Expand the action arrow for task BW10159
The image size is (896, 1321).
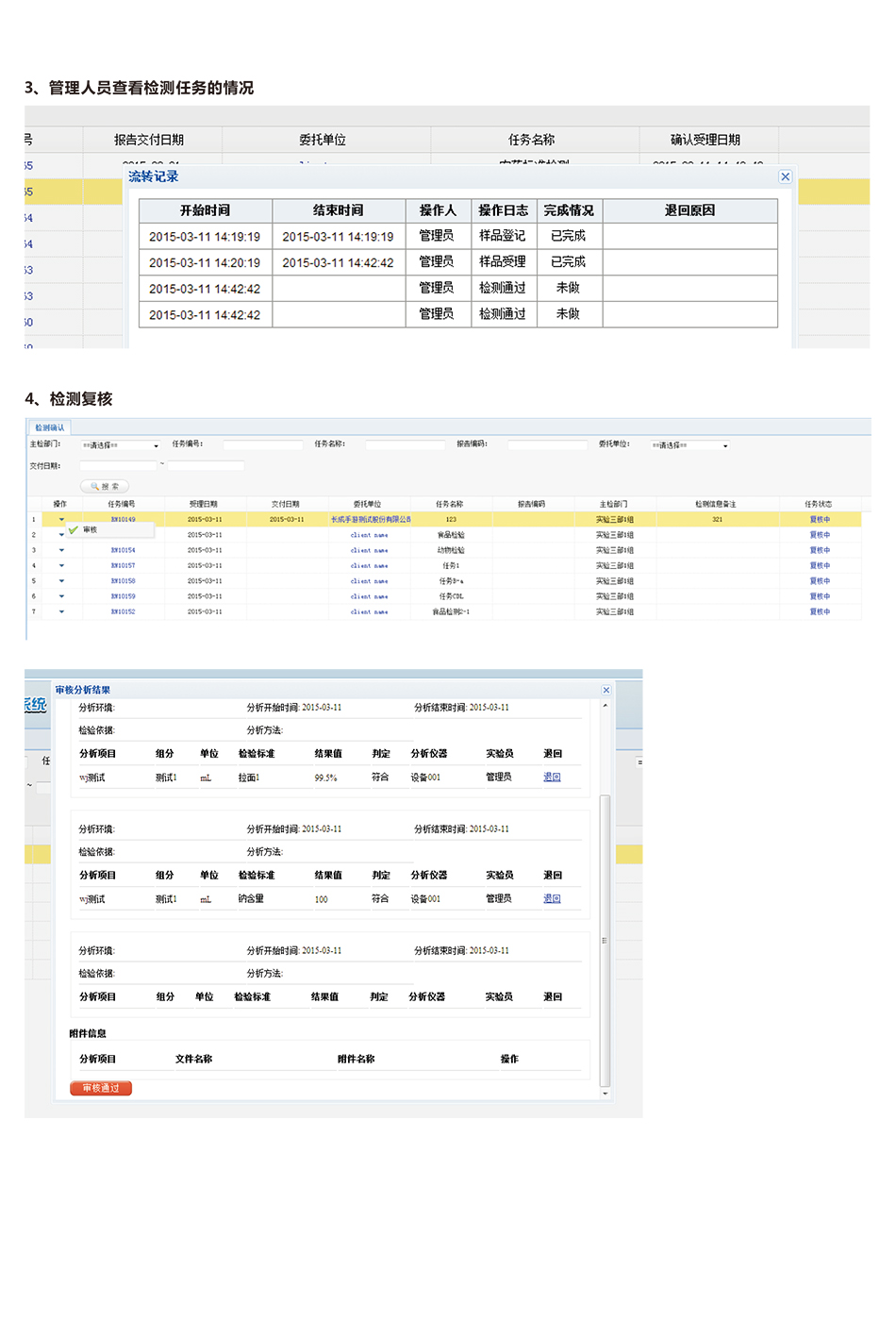(61, 596)
